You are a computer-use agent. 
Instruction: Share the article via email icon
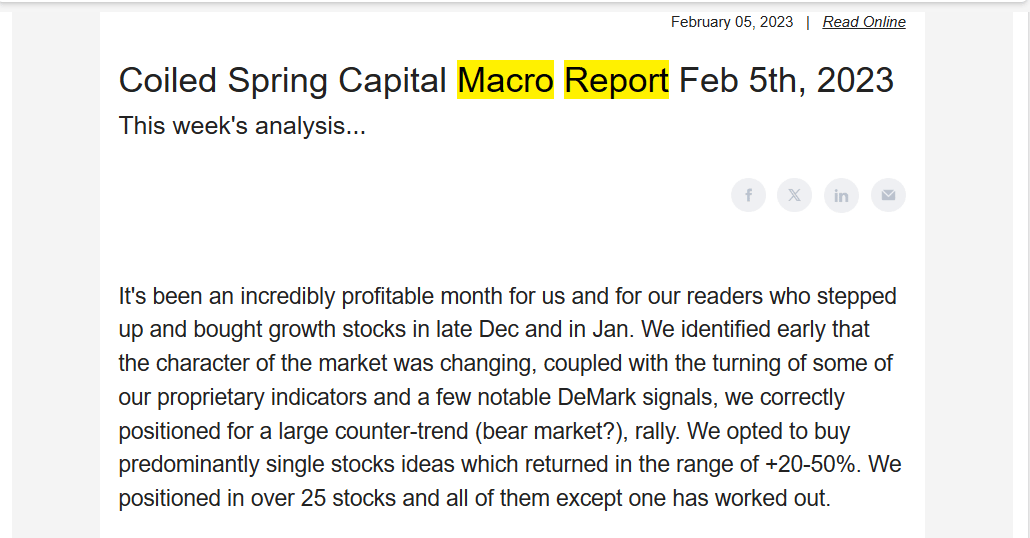click(888, 195)
